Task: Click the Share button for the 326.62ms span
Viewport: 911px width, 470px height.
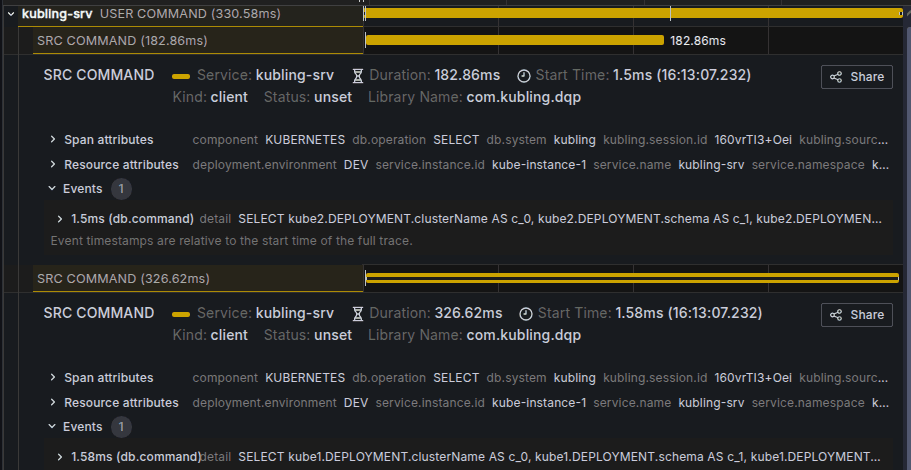Action: (x=857, y=315)
